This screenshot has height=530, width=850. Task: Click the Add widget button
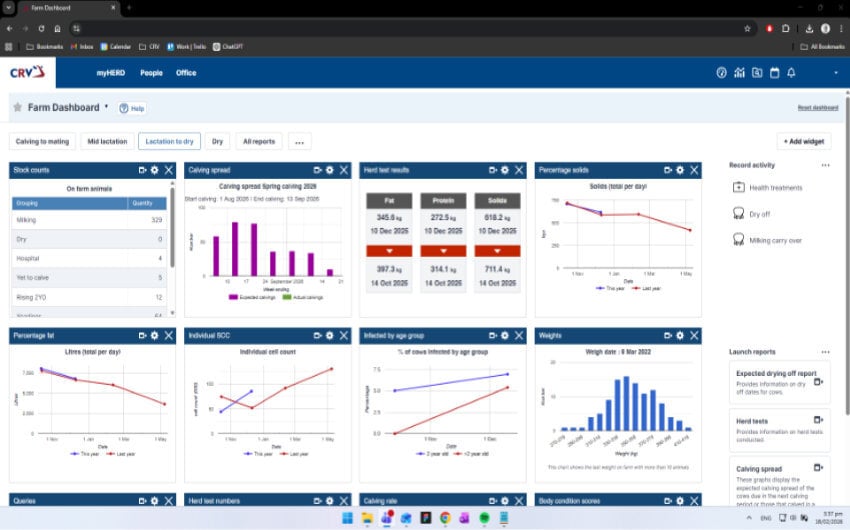pyautogui.click(x=803, y=142)
